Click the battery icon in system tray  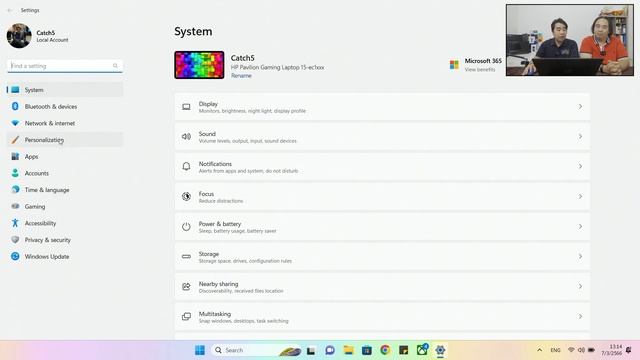[591, 350]
